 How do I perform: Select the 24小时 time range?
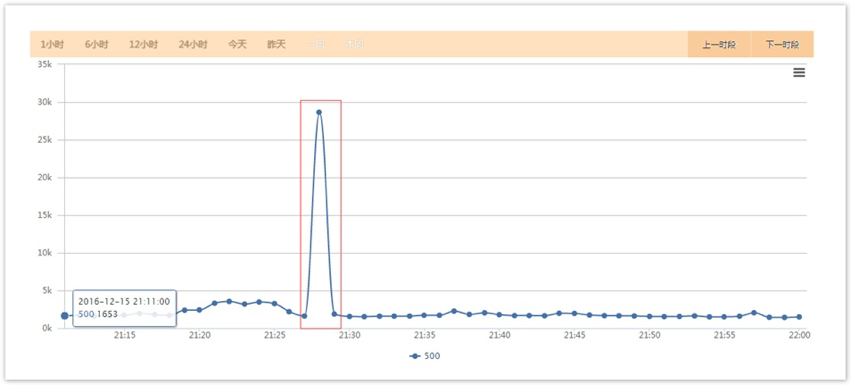pyautogui.click(x=193, y=45)
